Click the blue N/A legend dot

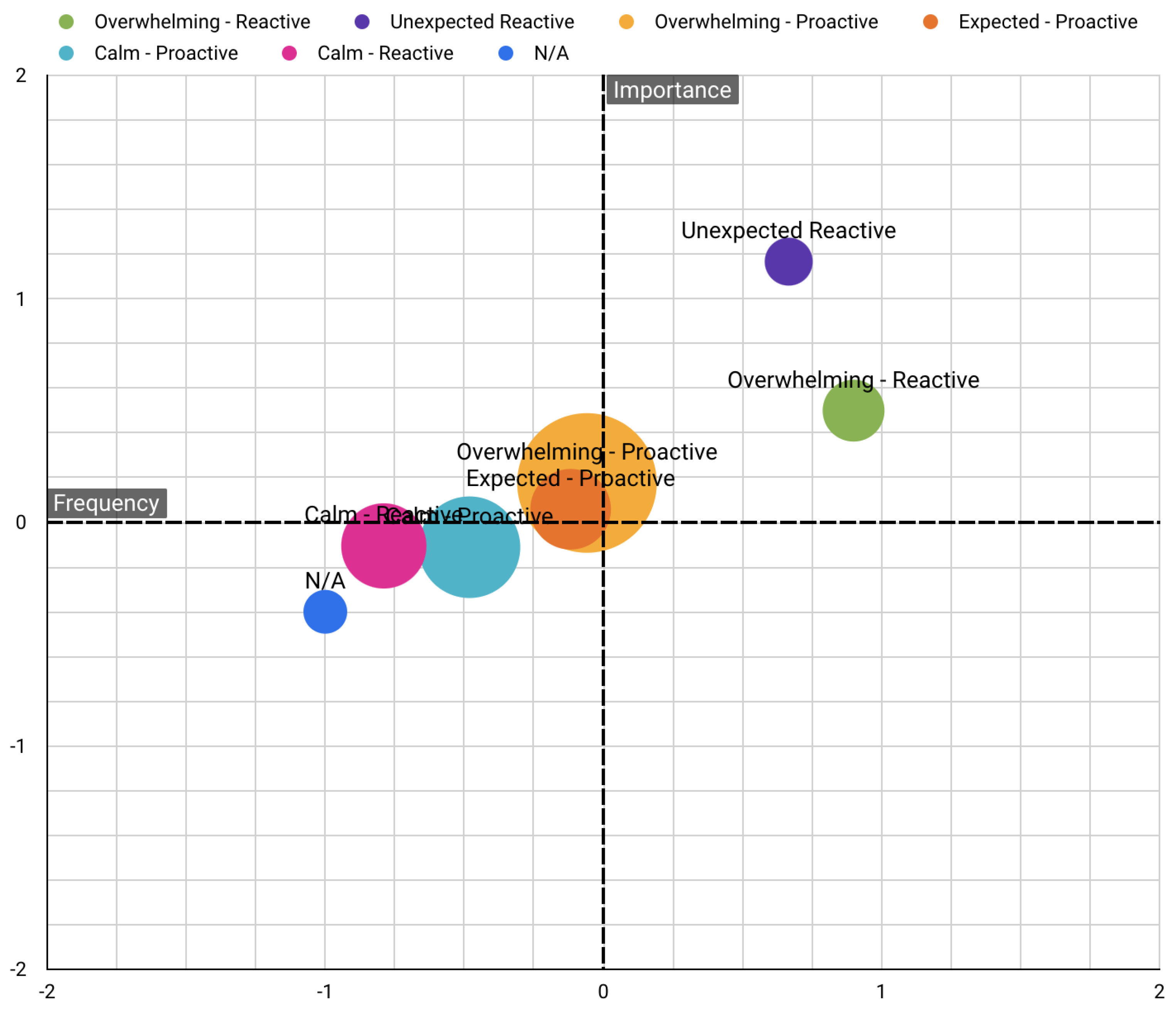click(506, 53)
